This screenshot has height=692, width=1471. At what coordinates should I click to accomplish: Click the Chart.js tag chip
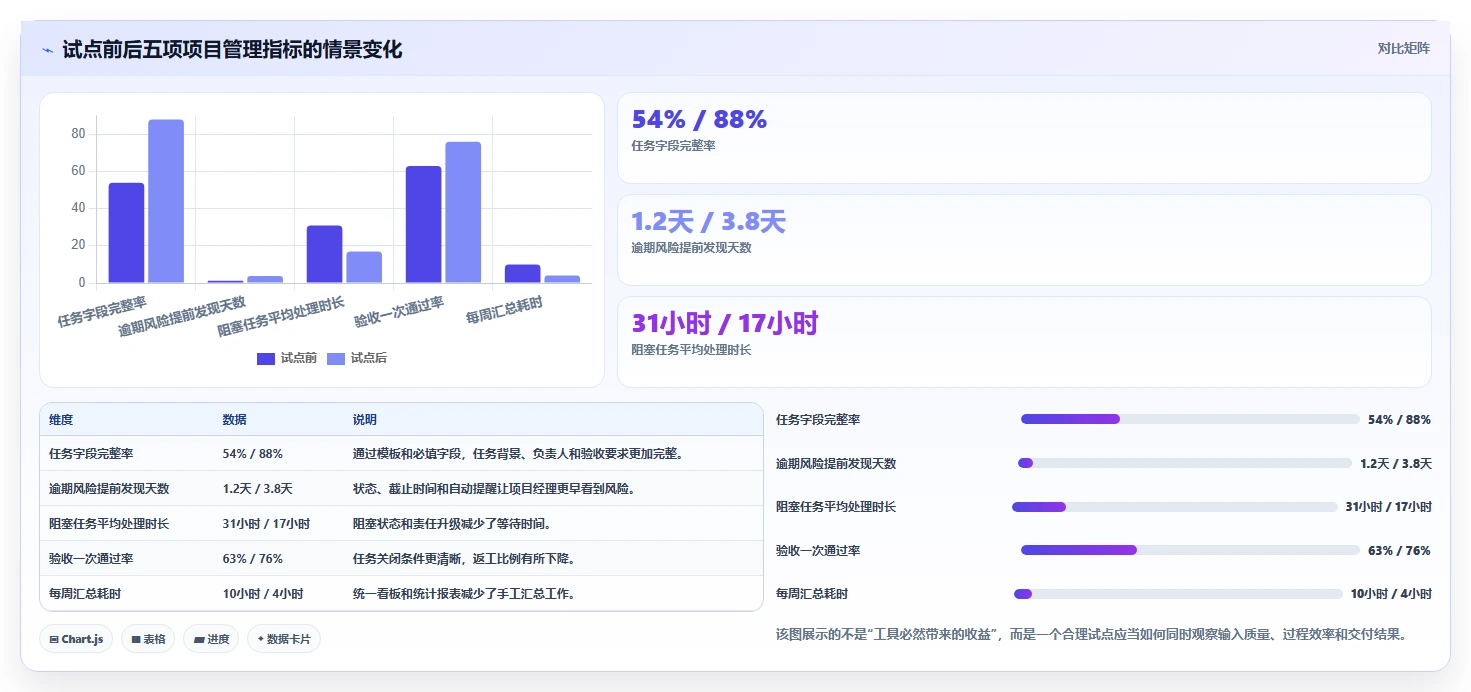[76, 639]
